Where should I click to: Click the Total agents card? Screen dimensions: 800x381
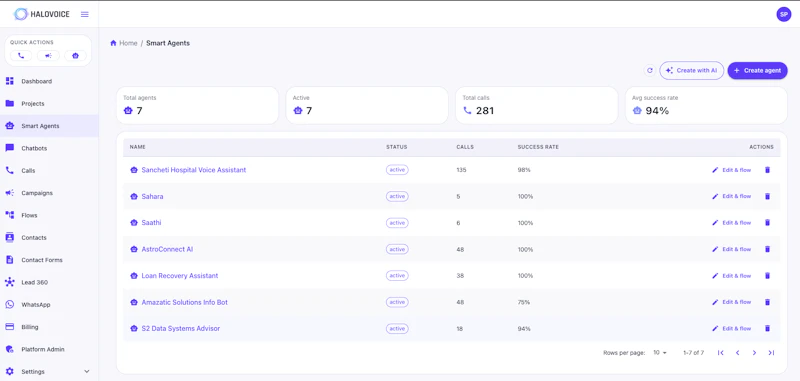point(197,105)
